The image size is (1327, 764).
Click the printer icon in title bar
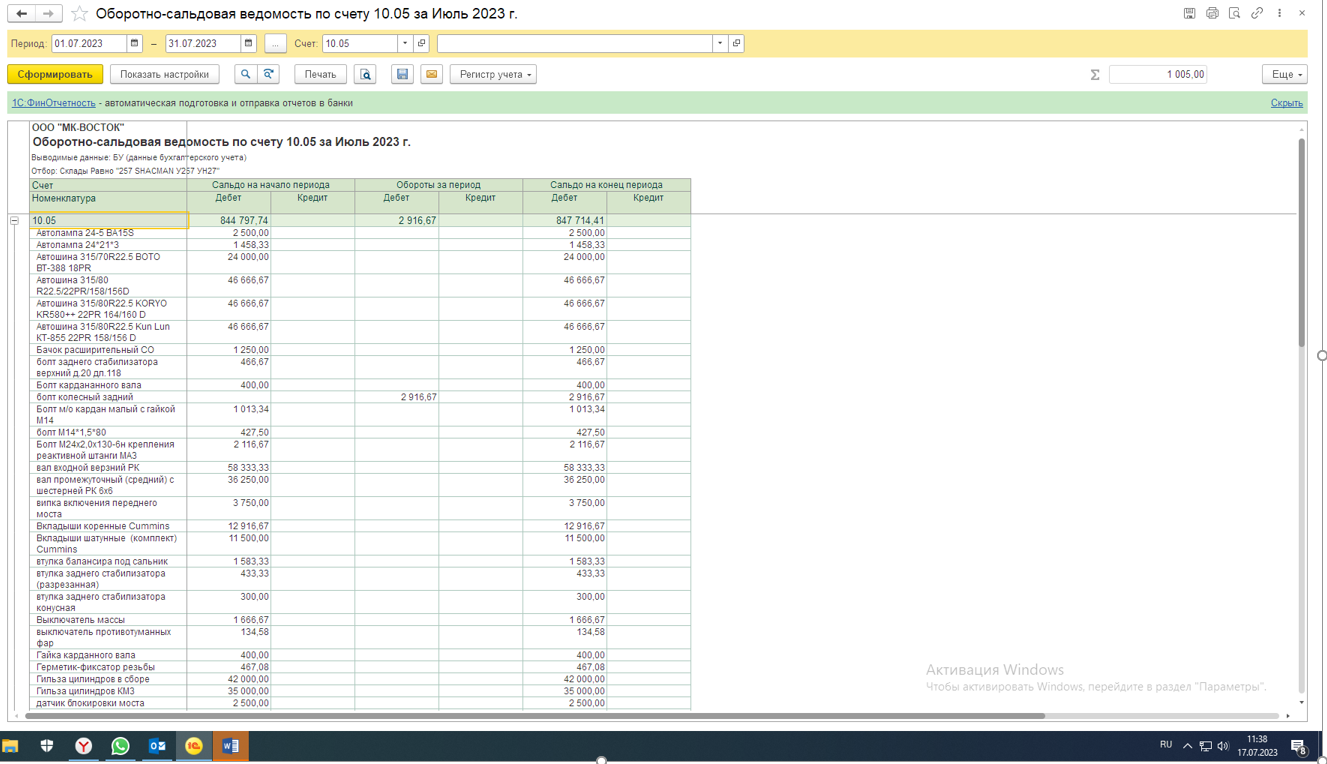pyautogui.click(x=1212, y=13)
